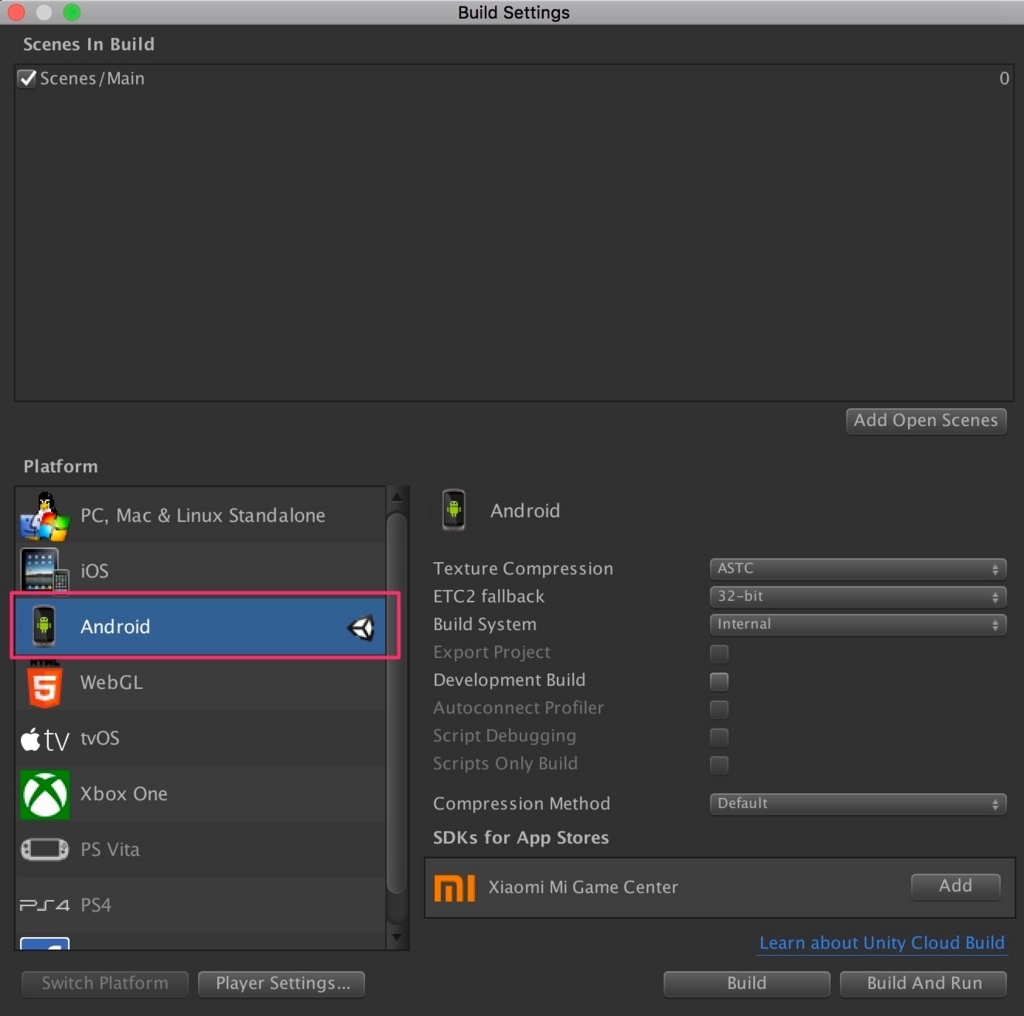1024x1016 pixels.
Task: Select the Xbox One platform row
Action: pos(200,794)
